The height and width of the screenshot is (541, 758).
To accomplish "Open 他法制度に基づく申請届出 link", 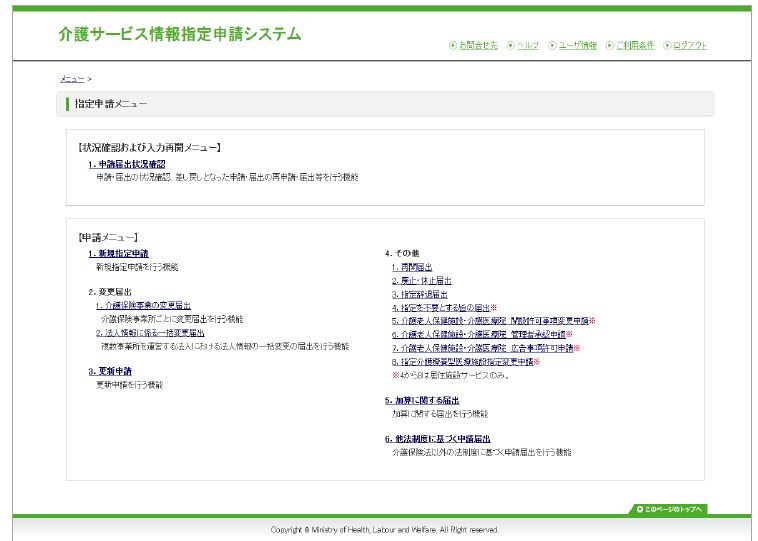I will (x=437, y=439).
